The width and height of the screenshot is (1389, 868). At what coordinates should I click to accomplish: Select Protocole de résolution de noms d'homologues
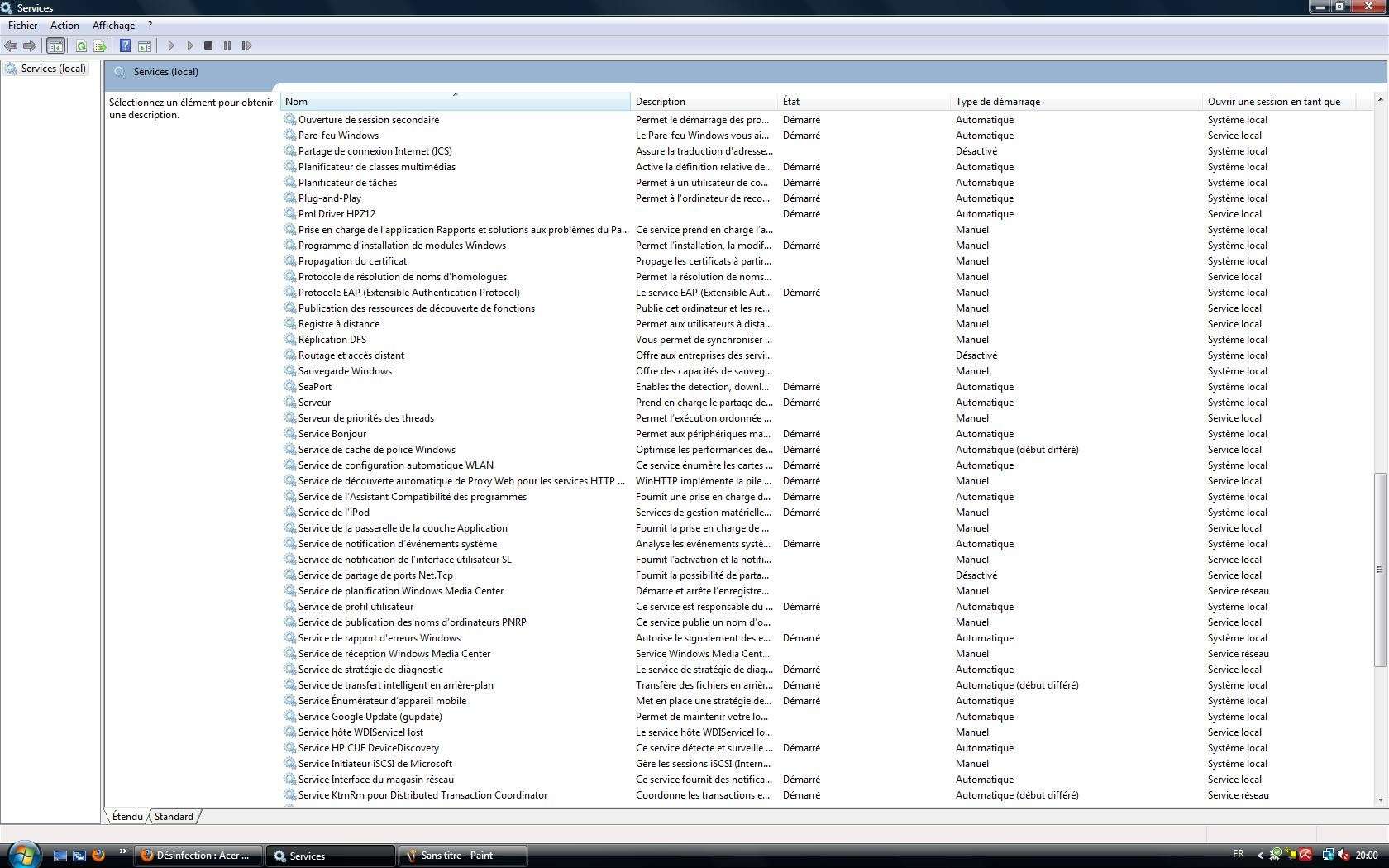(403, 277)
